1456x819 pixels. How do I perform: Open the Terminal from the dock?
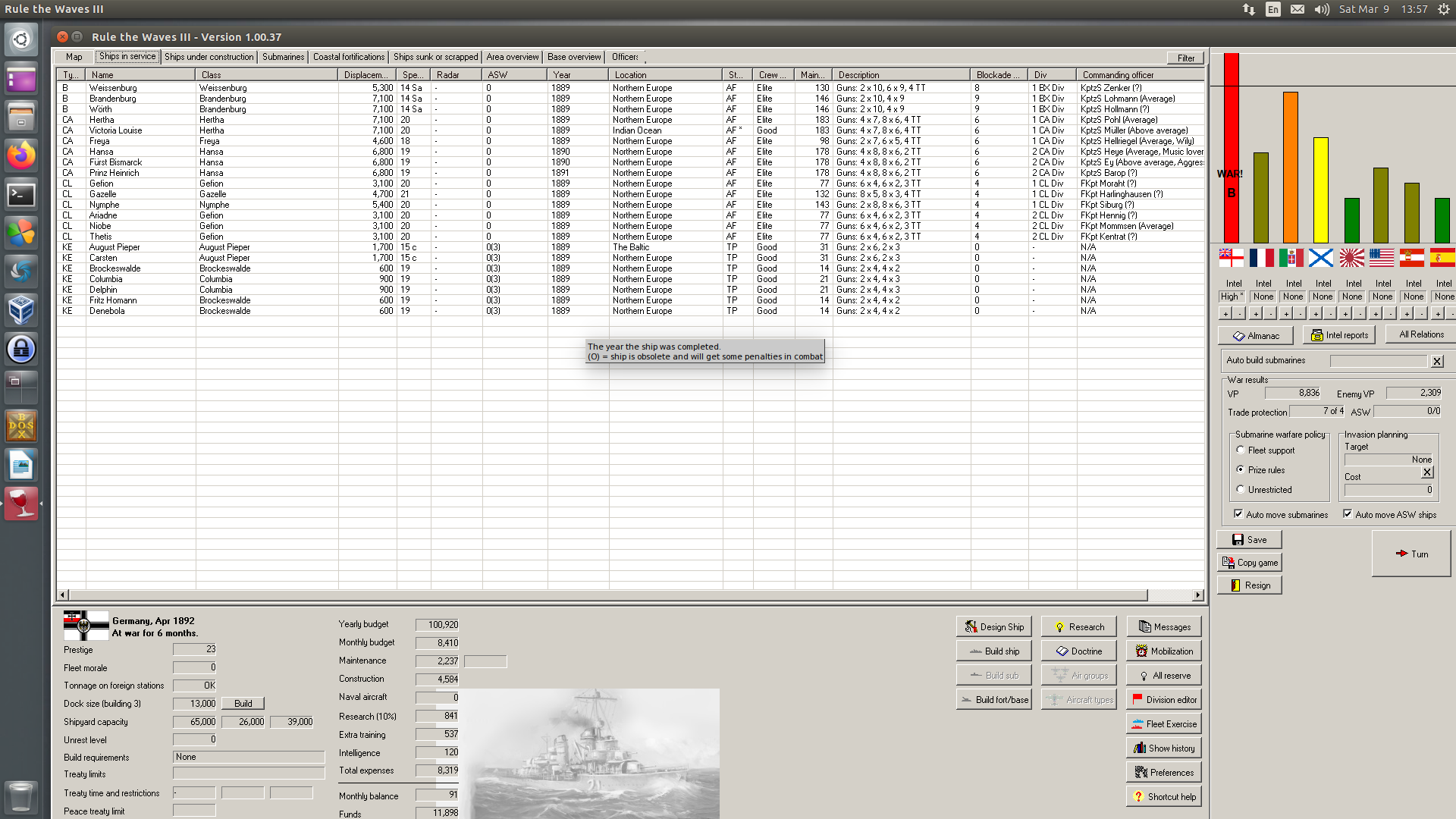click(21, 195)
